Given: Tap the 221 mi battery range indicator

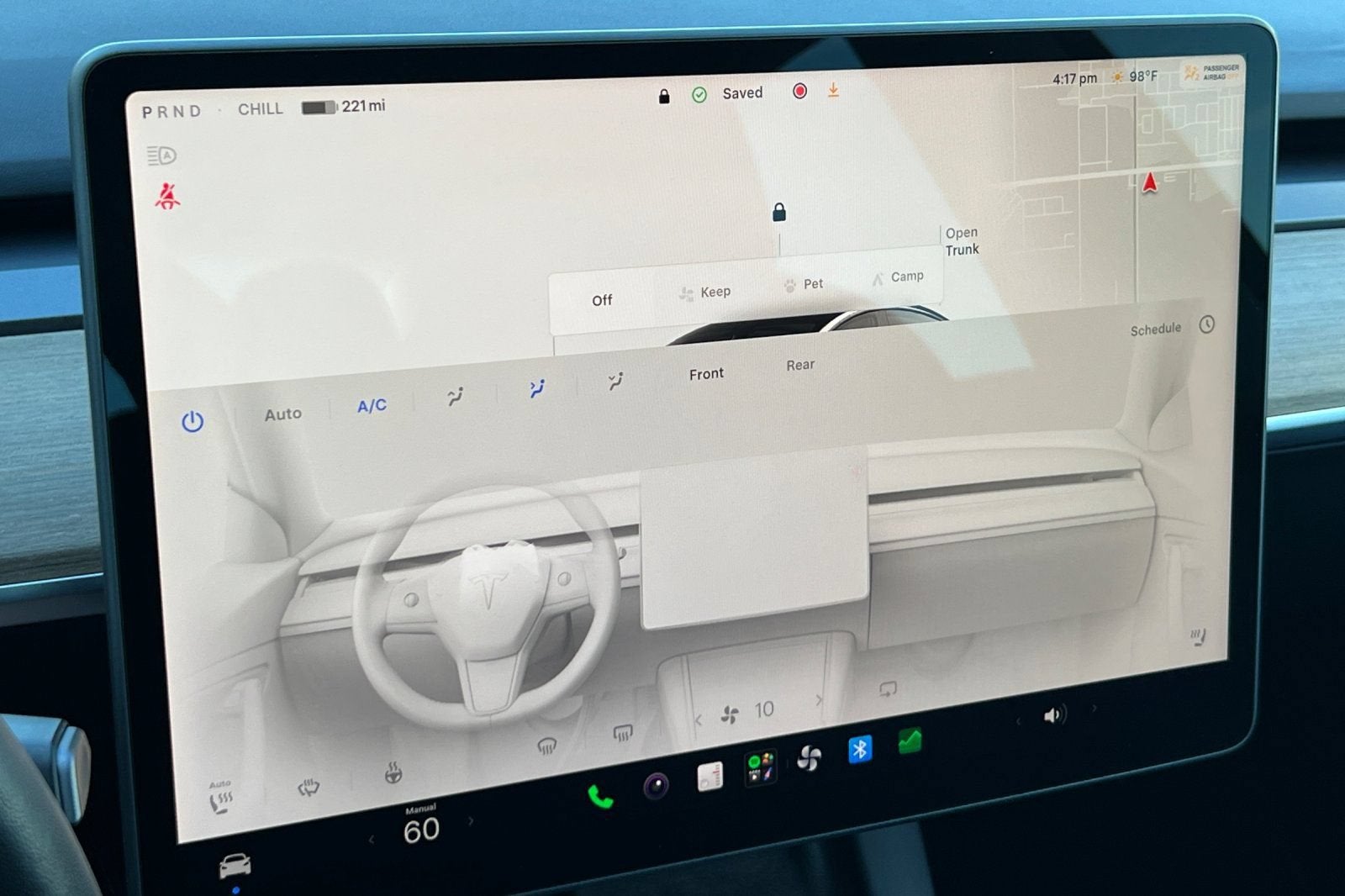Looking at the screenshot, I should pyautogui.click(x=343, y=107).
